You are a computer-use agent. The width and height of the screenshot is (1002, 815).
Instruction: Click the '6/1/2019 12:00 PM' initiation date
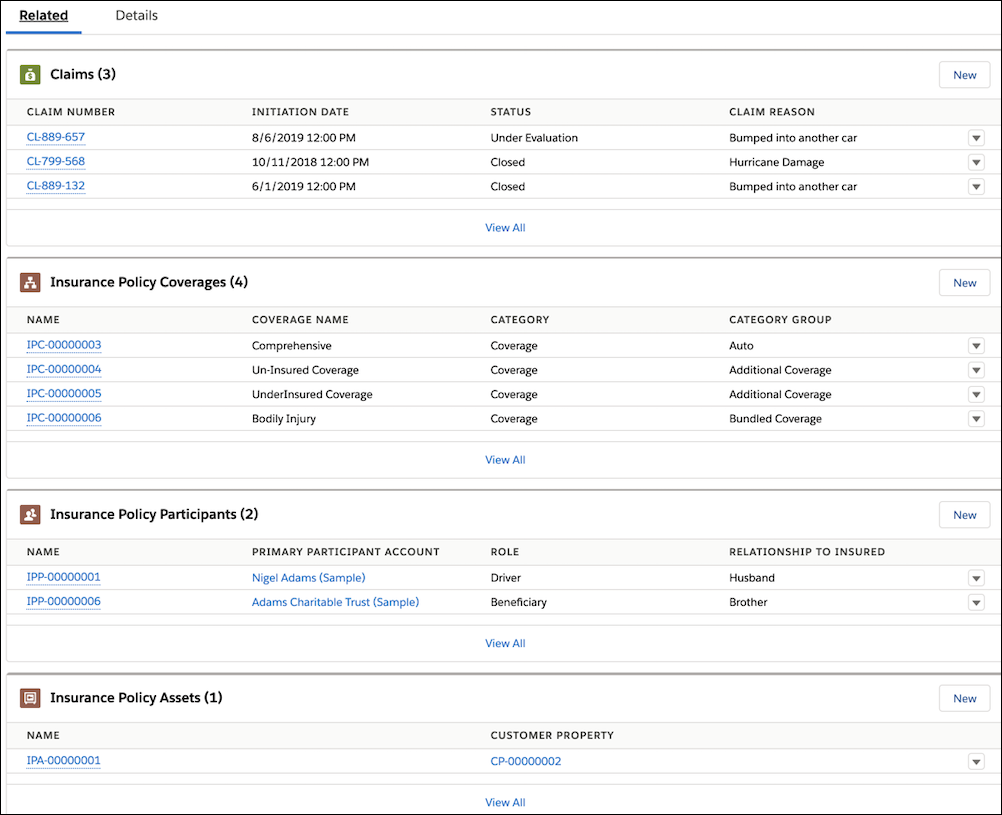coord(304,187)
